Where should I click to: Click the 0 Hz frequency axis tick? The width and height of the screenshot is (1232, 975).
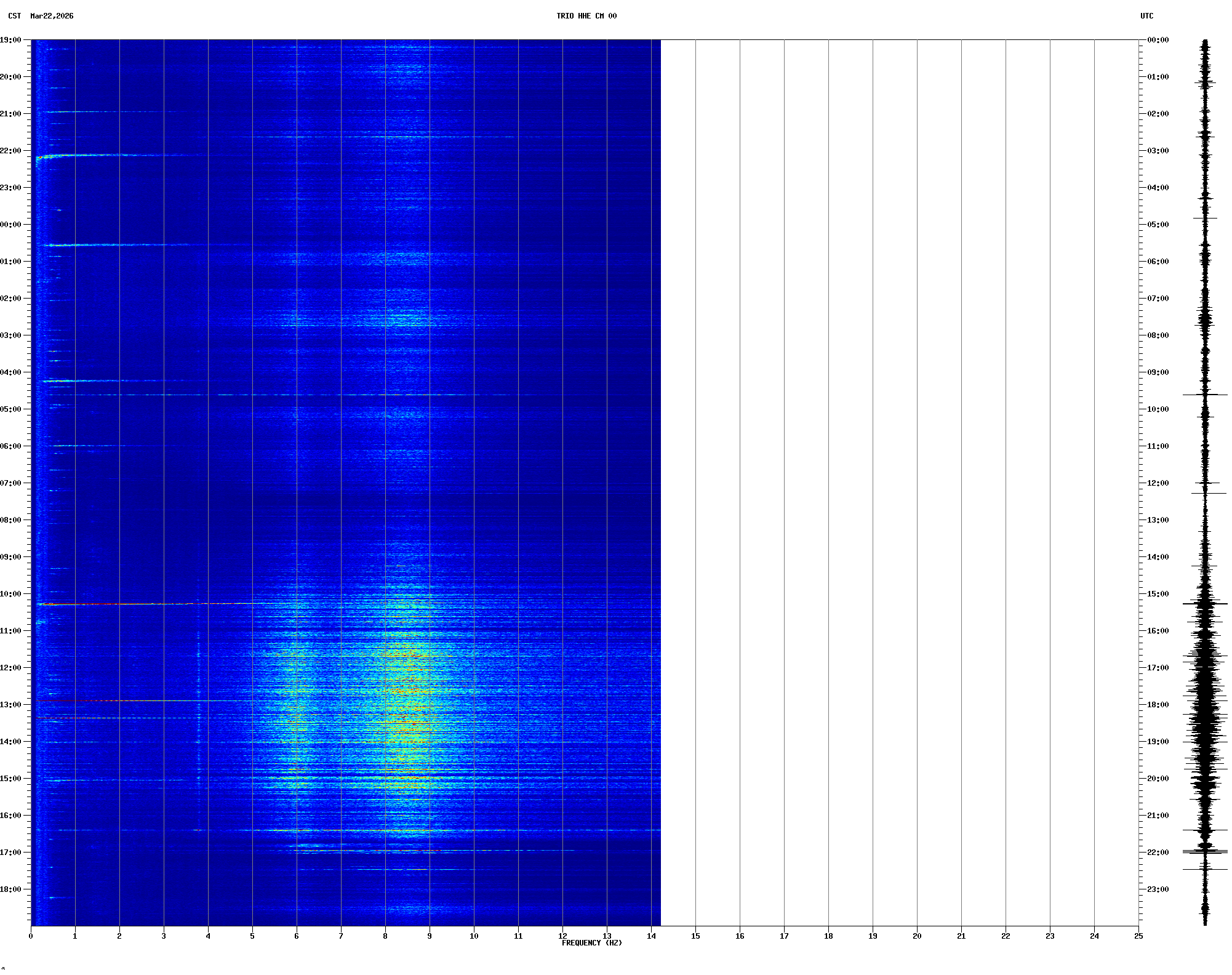click(31, 936)
